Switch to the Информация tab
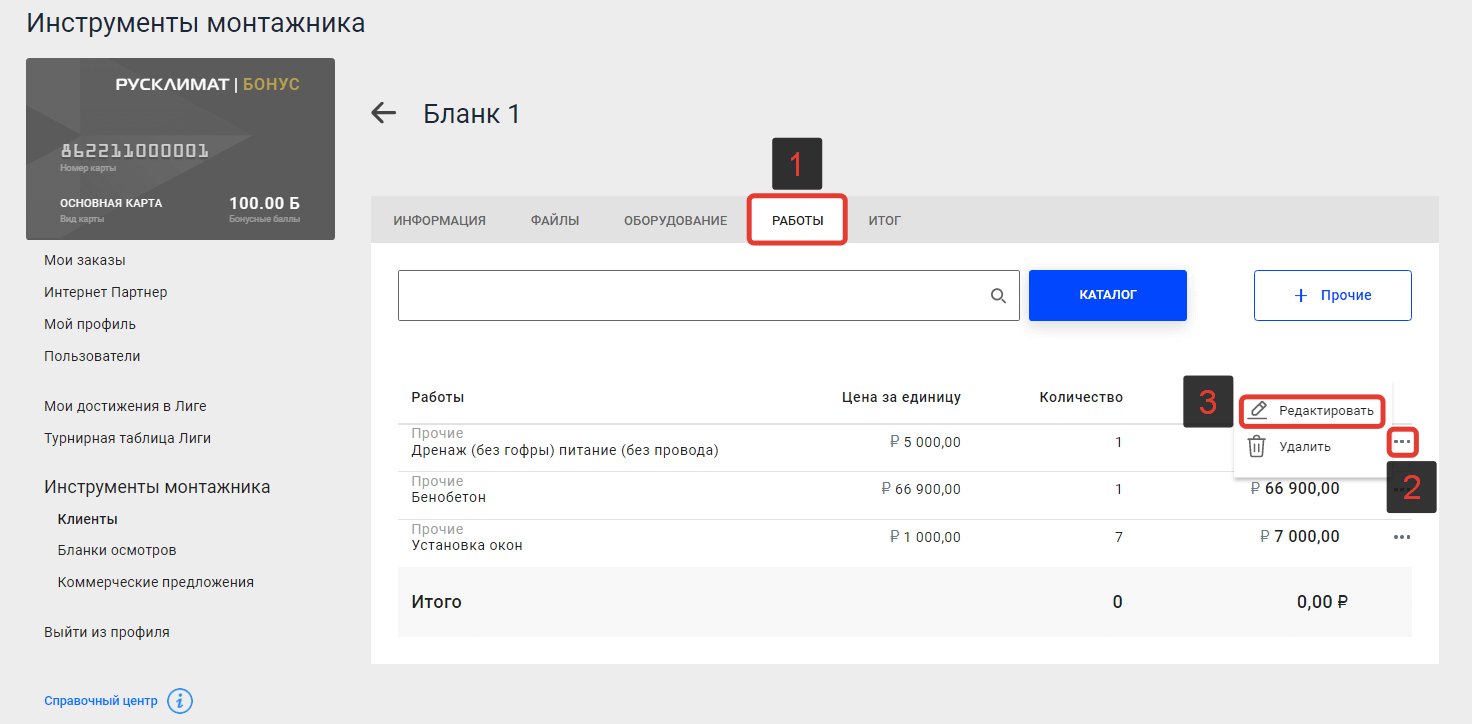The width and height of the screenshot is (1472, 724). pyautogui.click(x=439, y=221)
